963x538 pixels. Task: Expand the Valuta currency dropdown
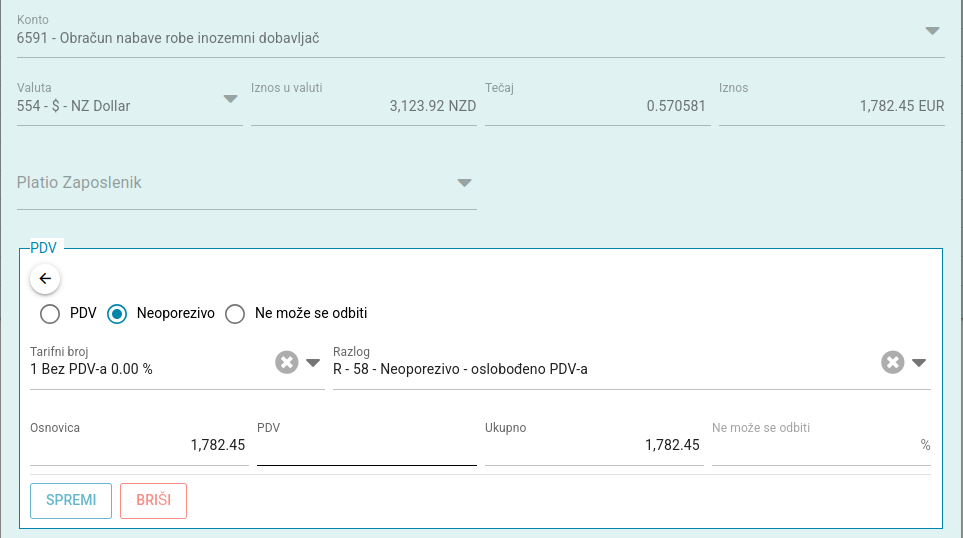230,98
